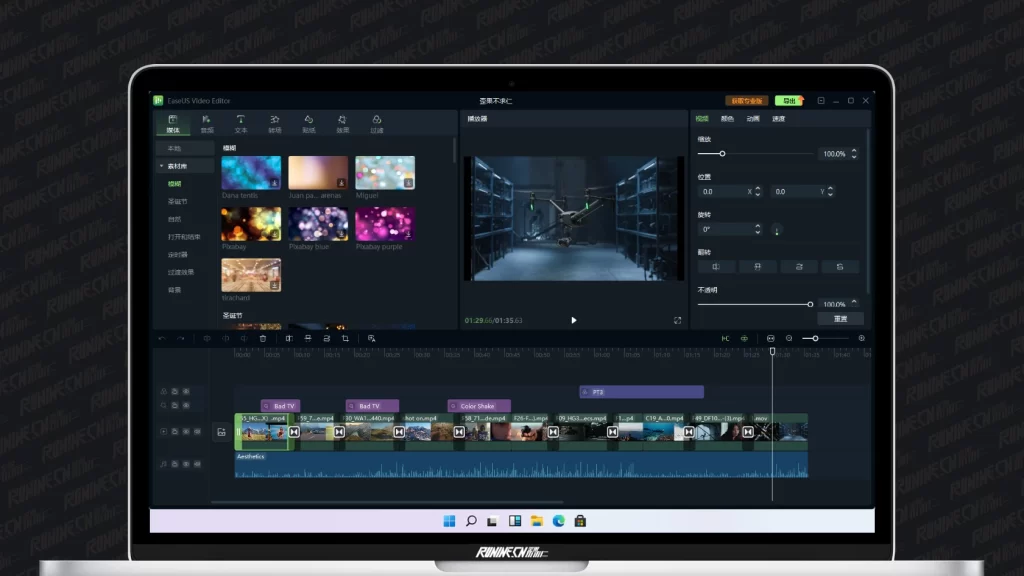Click the delete trash icon in timeline toolbar
The height and width of the screenshot is (576, 1024).
pyautogui.click(x=263, y=338)
